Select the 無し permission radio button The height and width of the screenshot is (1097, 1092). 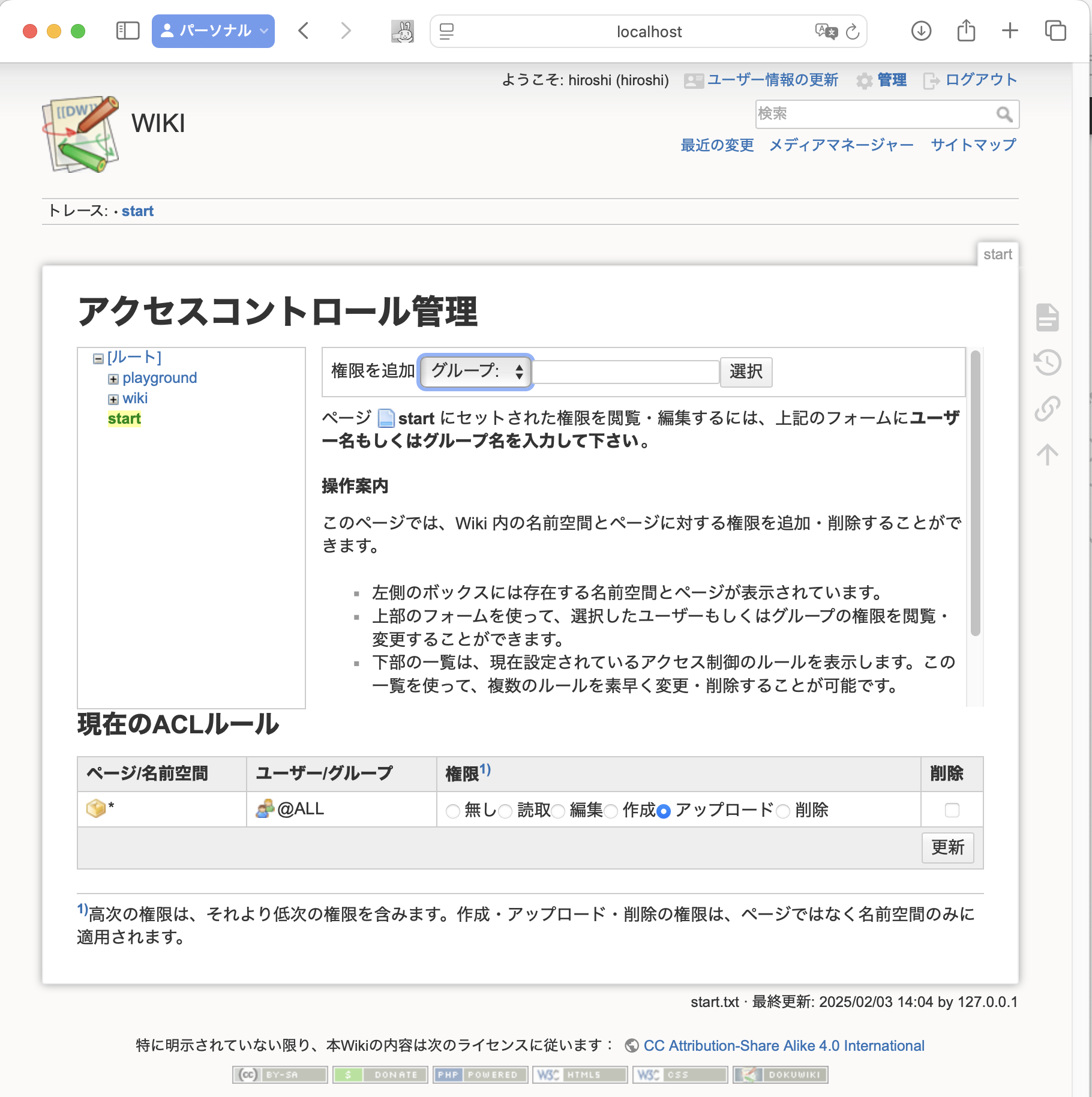(453, 810)
